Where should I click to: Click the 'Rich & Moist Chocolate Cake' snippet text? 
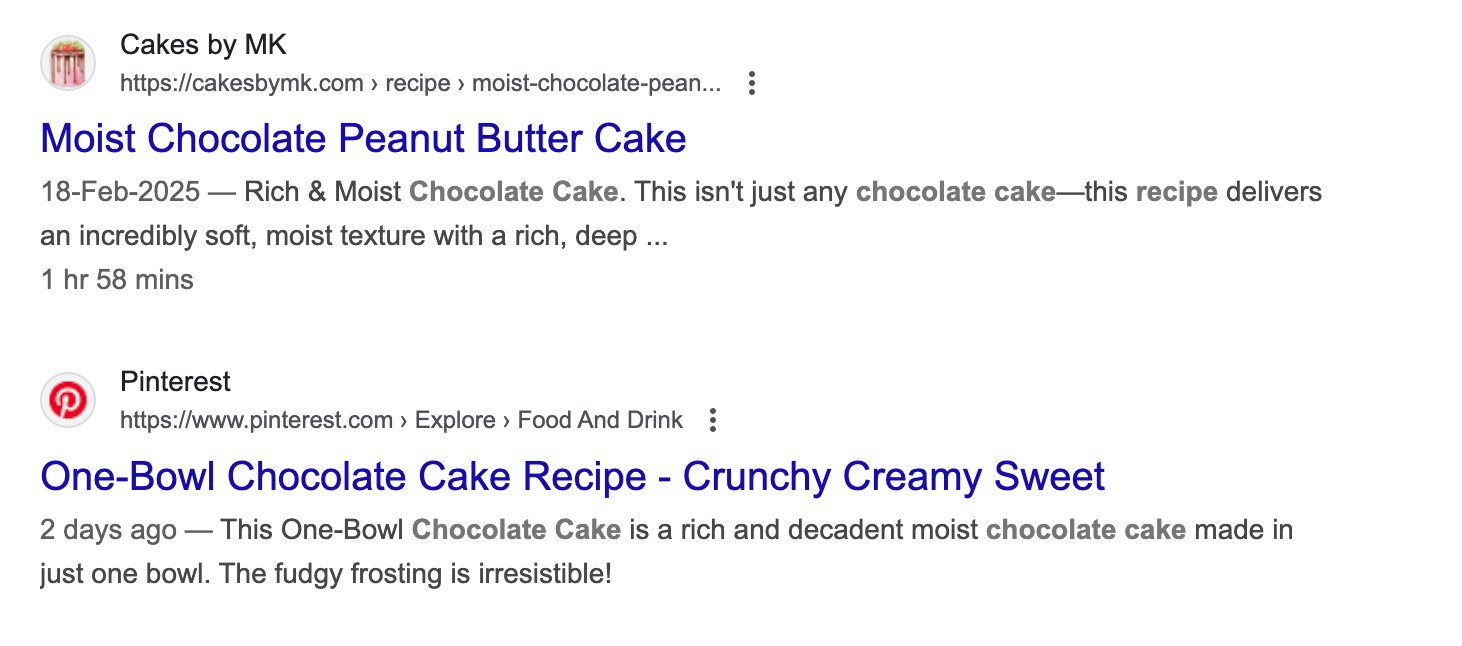pyautogui.click(x=431, y=191)
